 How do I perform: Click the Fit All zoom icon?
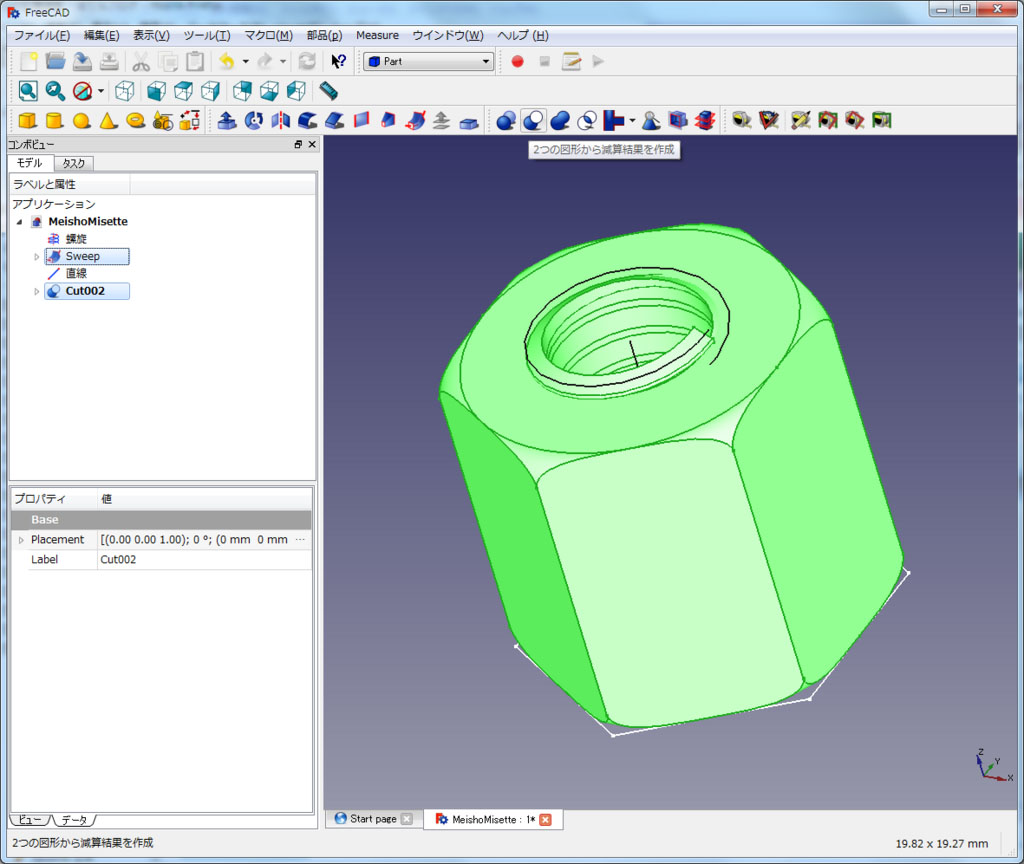pyautogui.click(x=28, y=91)
